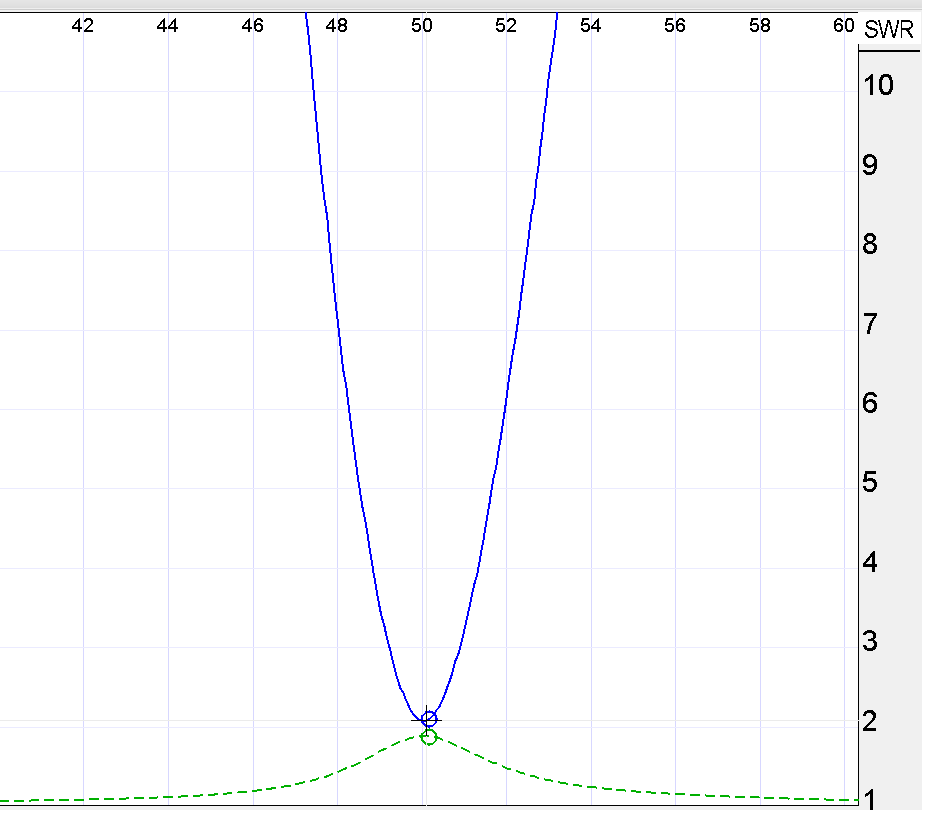The height and width of the screenshot is (820, 930).
Task: Click the green circle marker on the dashed curve
Action: [x=429, y=737]
